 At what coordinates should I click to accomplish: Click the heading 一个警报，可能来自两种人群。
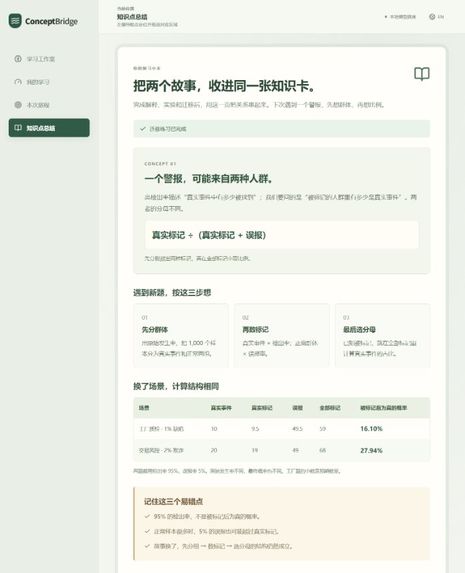[x=208, y=179]
